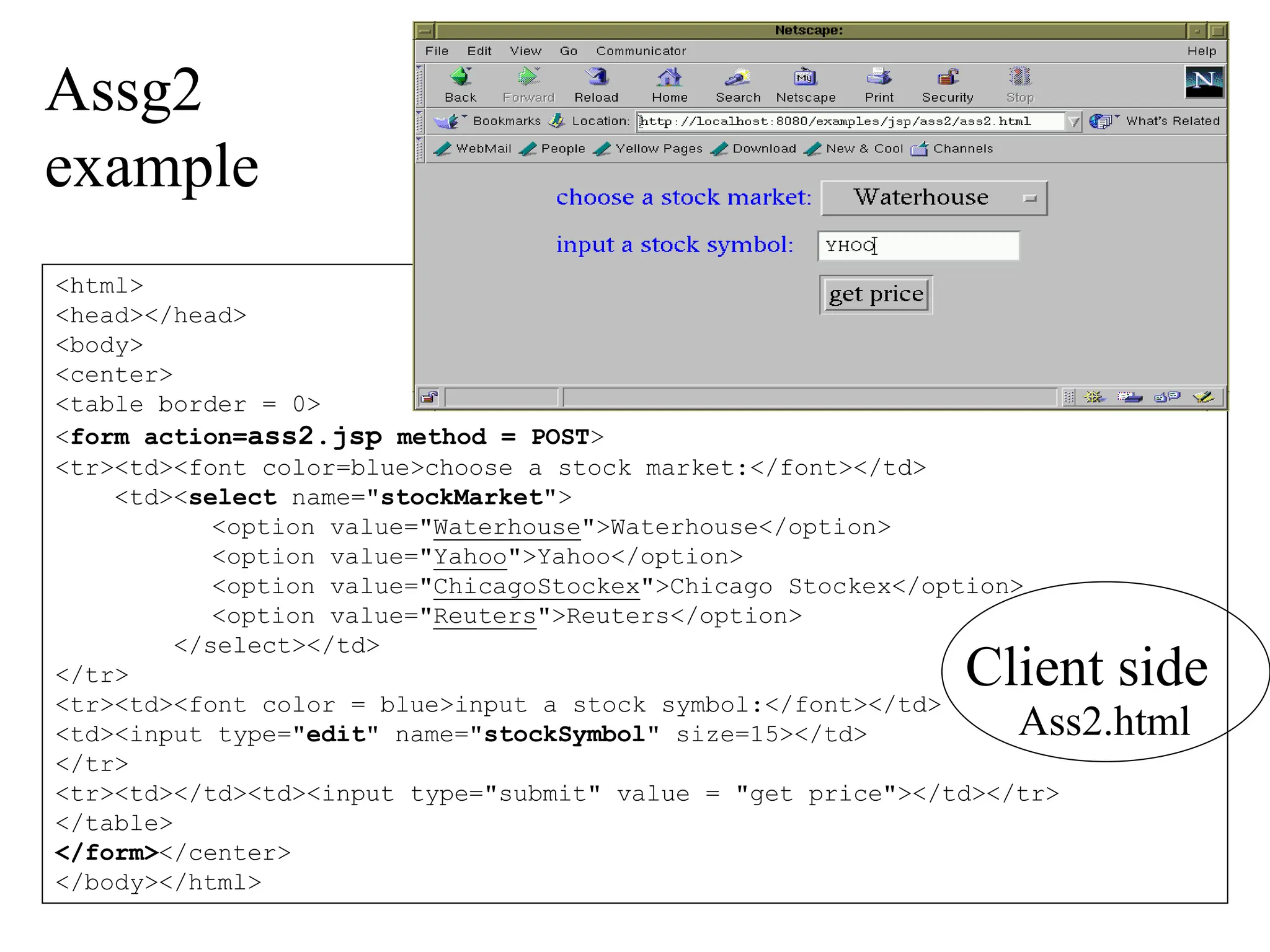Click the My Netscape toolbar icon
This screenshot has height=952, width=1270.
(806, 78)
